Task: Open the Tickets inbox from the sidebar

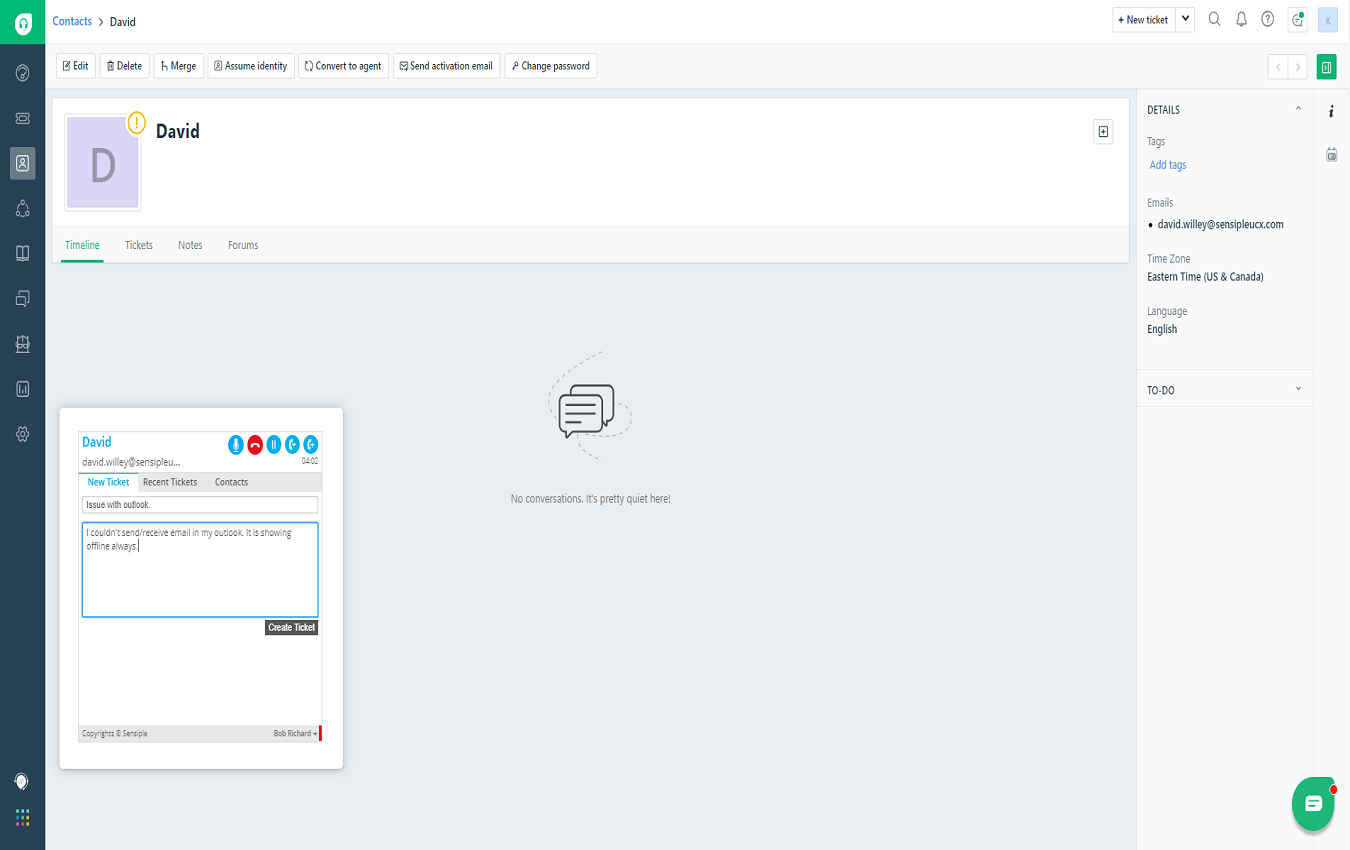Action: [22, 117]
